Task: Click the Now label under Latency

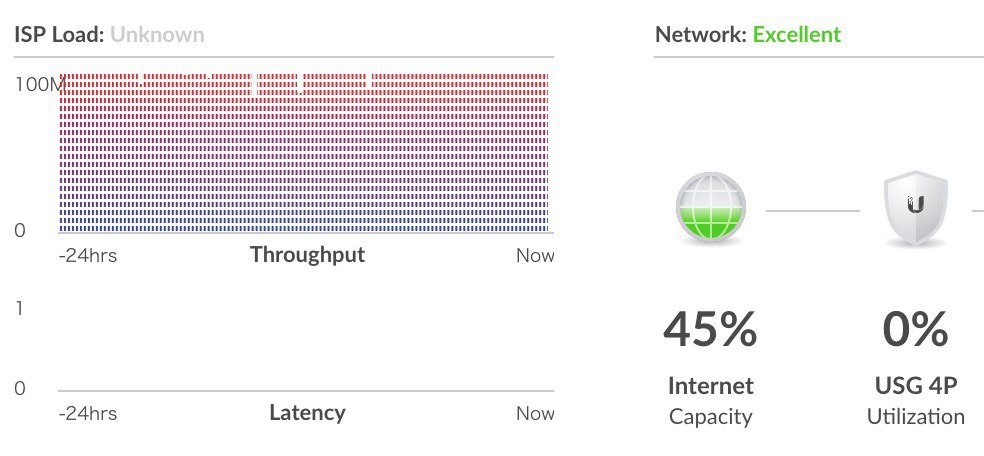Action: [535, 414]
